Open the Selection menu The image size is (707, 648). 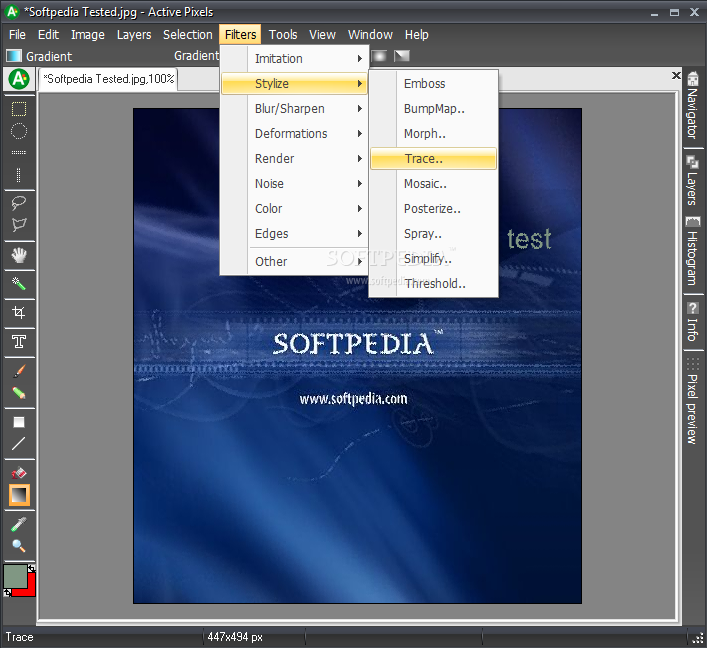pyautogui.click(x=188, y=35)
